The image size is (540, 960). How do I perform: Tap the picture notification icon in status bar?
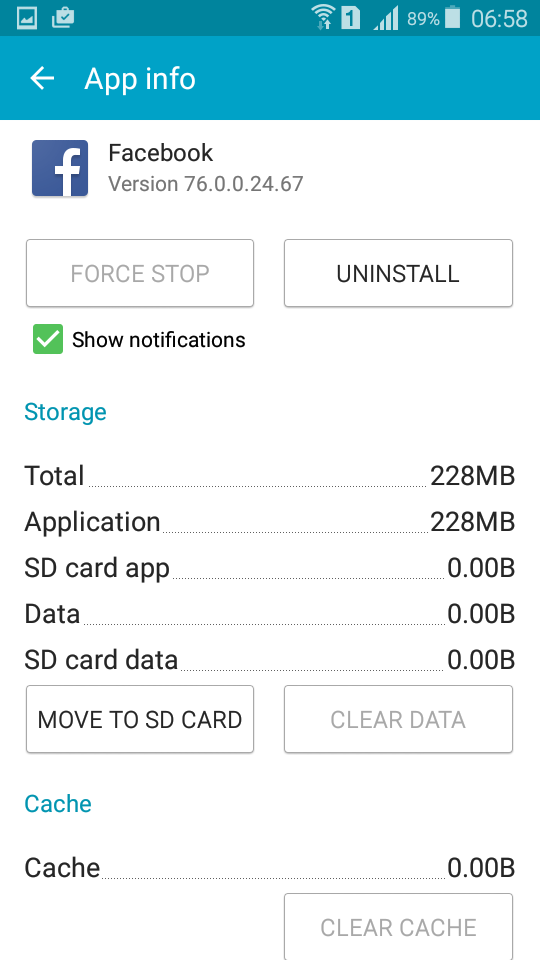[x=26, y=18]
